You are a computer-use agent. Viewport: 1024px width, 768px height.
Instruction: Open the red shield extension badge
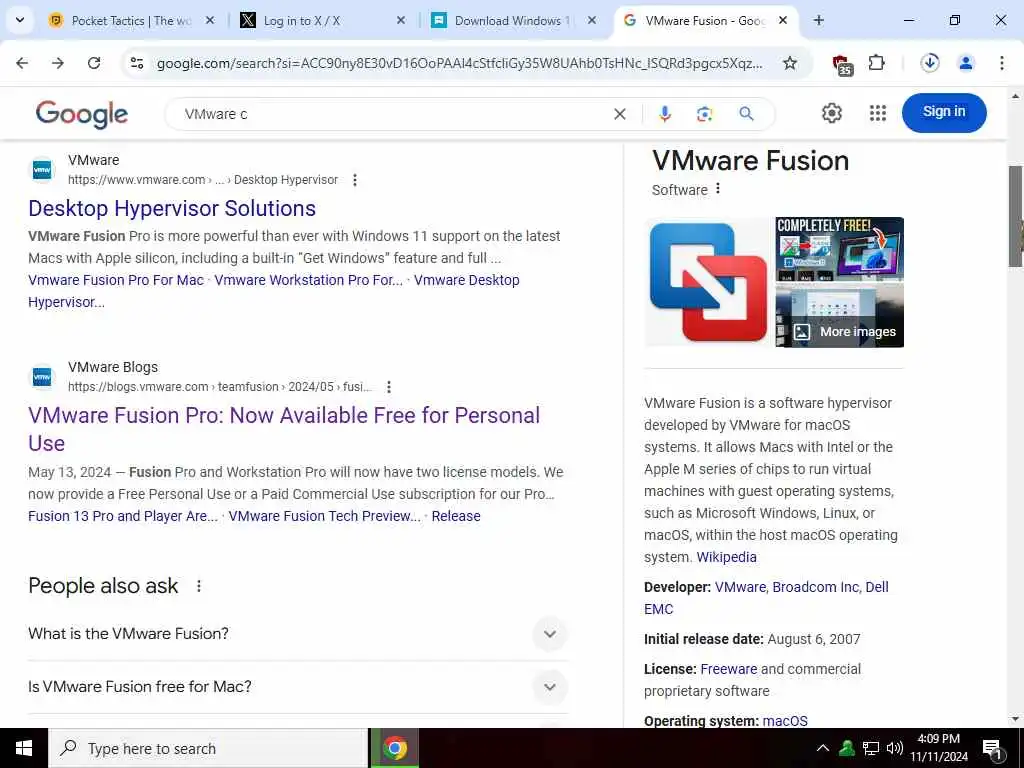(842, 64)
